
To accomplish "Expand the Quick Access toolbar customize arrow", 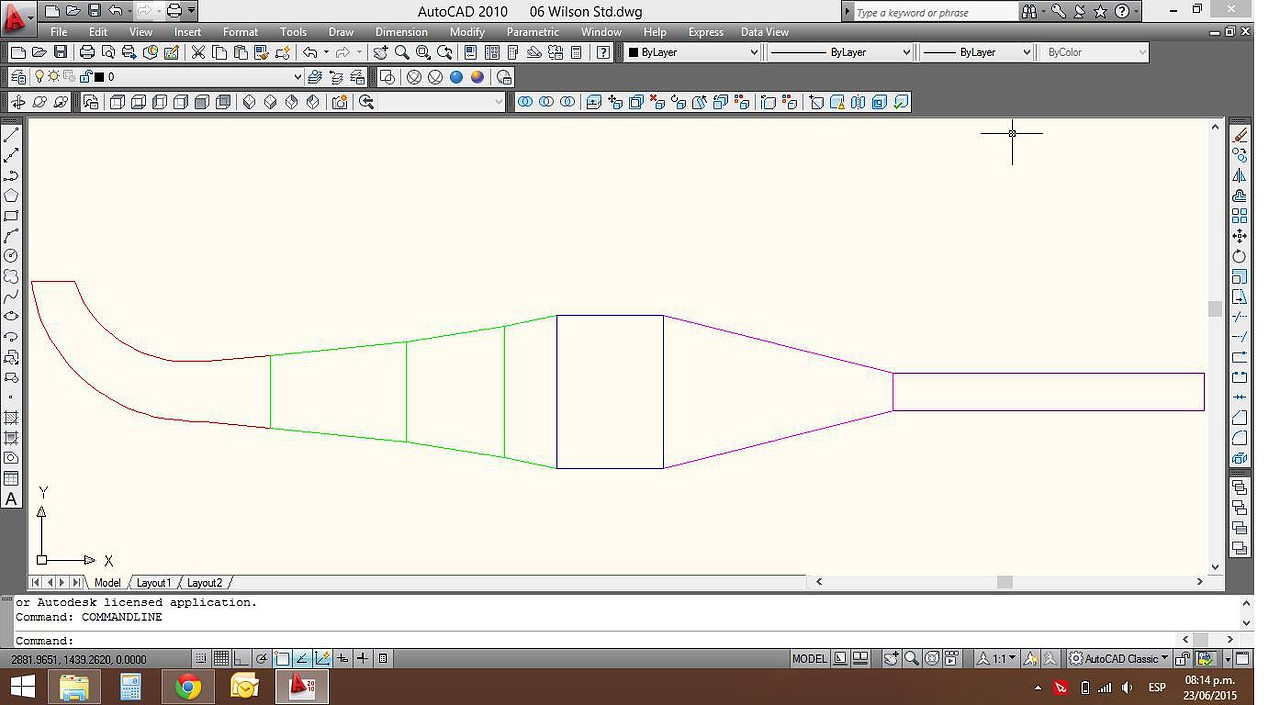I will 191,11.
